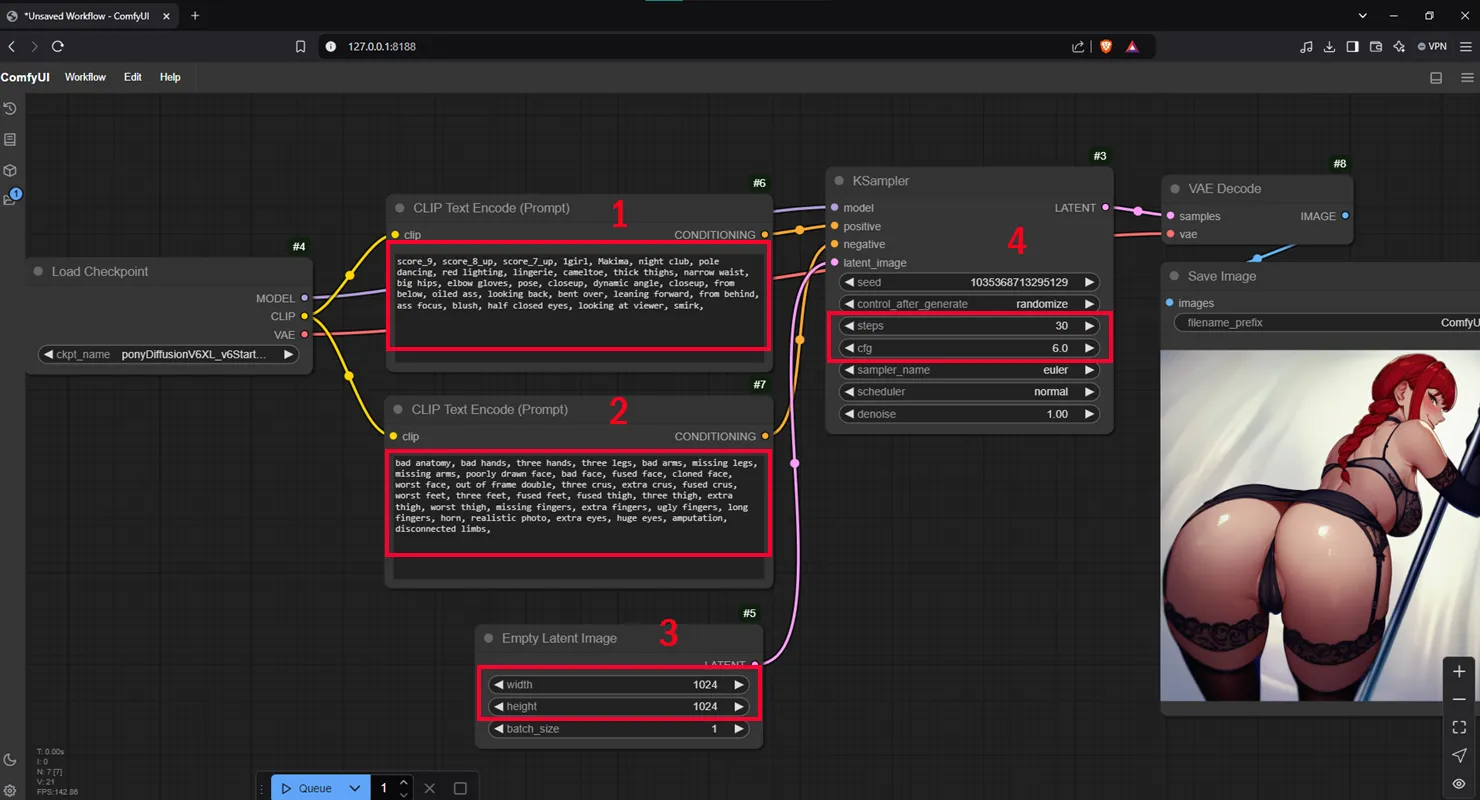Increase steps with the right arrow
Viewport: 1480px width, 800px height.
click(1089, 326)
